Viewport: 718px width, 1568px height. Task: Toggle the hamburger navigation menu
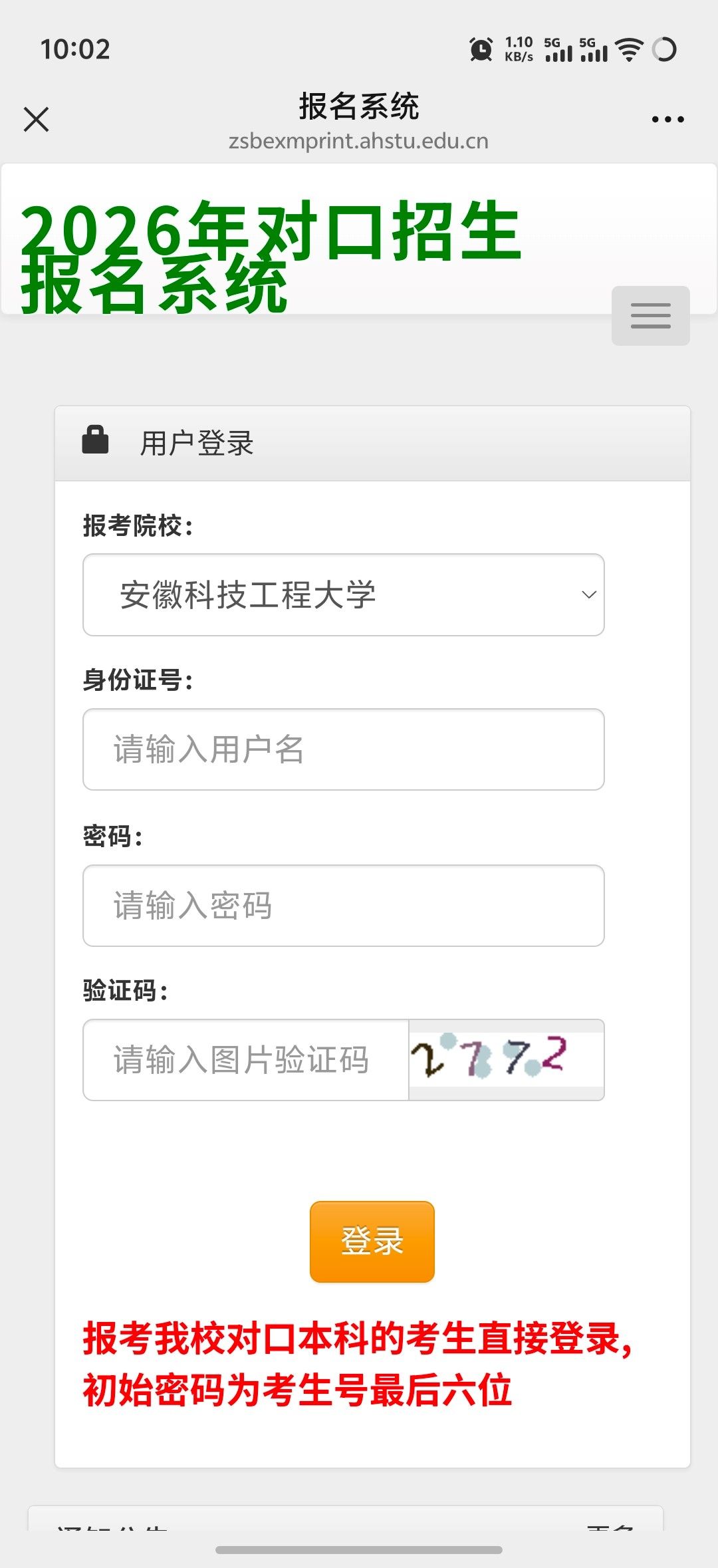click(650, 316)
